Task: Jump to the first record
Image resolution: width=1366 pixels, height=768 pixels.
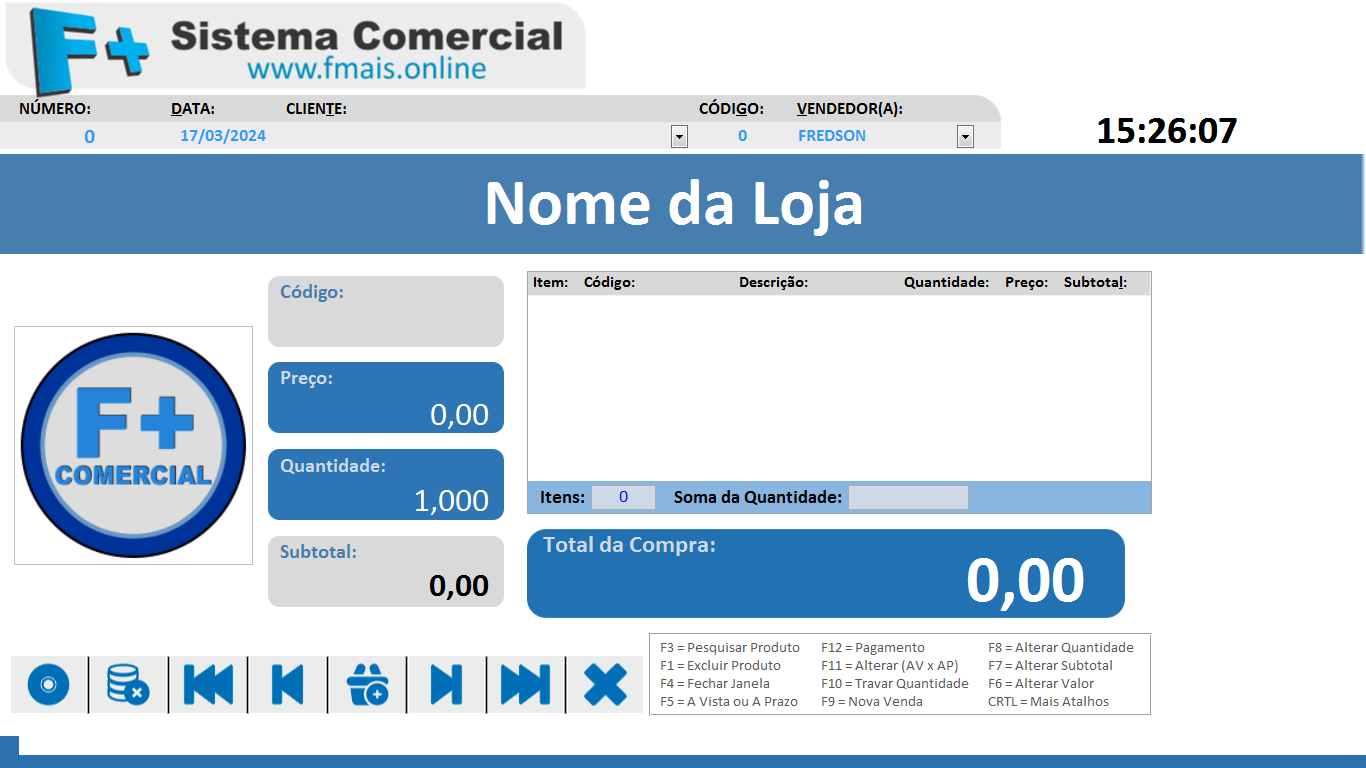Action: (208, 685)
